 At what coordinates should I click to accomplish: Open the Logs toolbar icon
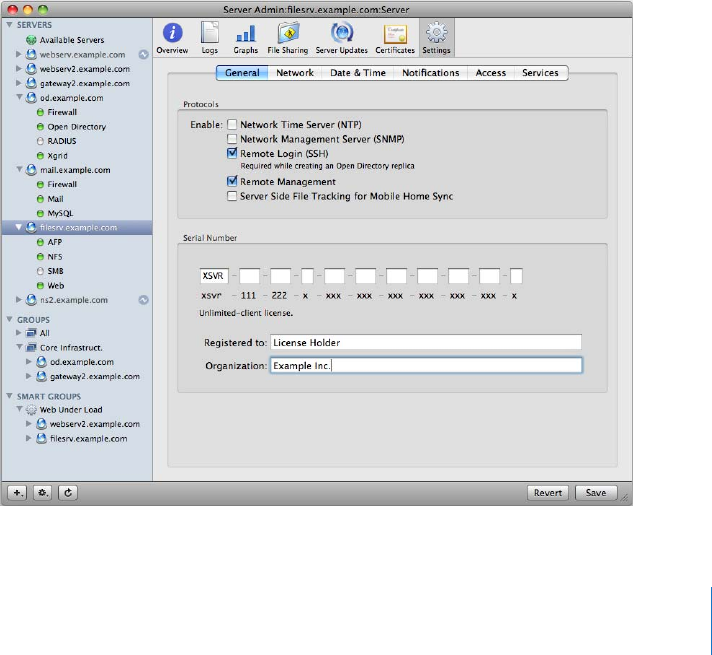[x=209, y=38]
